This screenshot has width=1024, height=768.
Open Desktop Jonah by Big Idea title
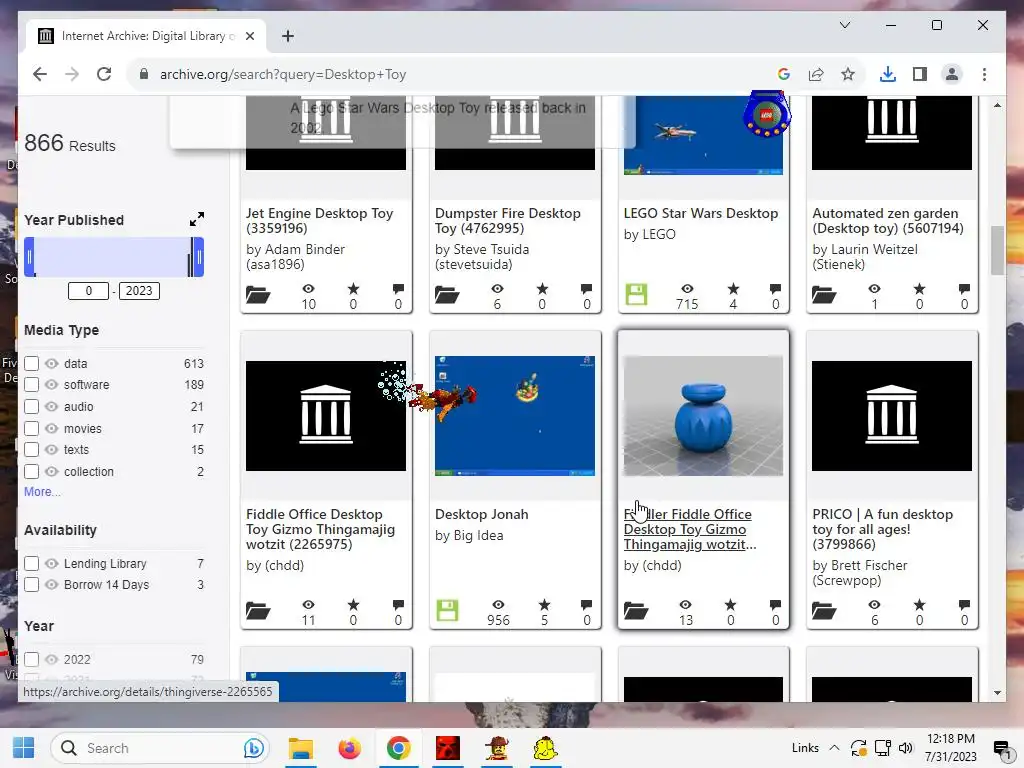(481, 515)
